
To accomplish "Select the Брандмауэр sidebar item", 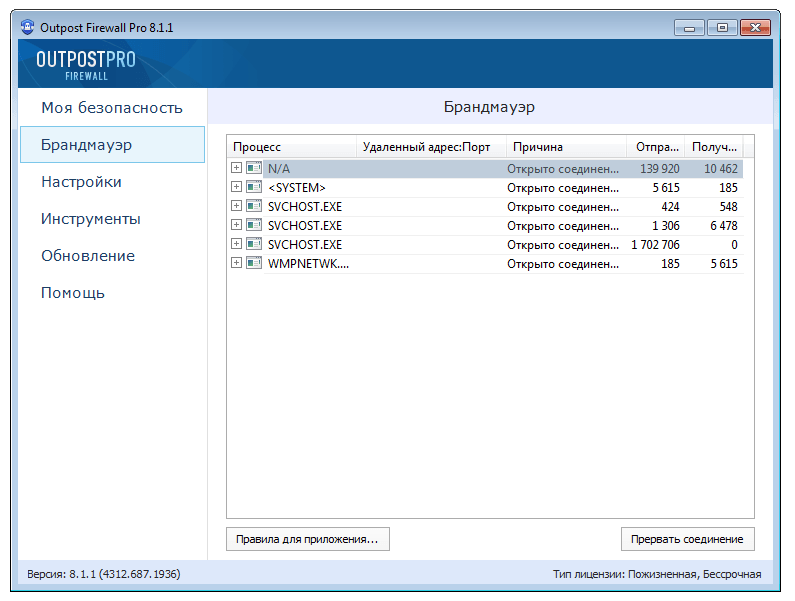I will (x=112, y=145).
